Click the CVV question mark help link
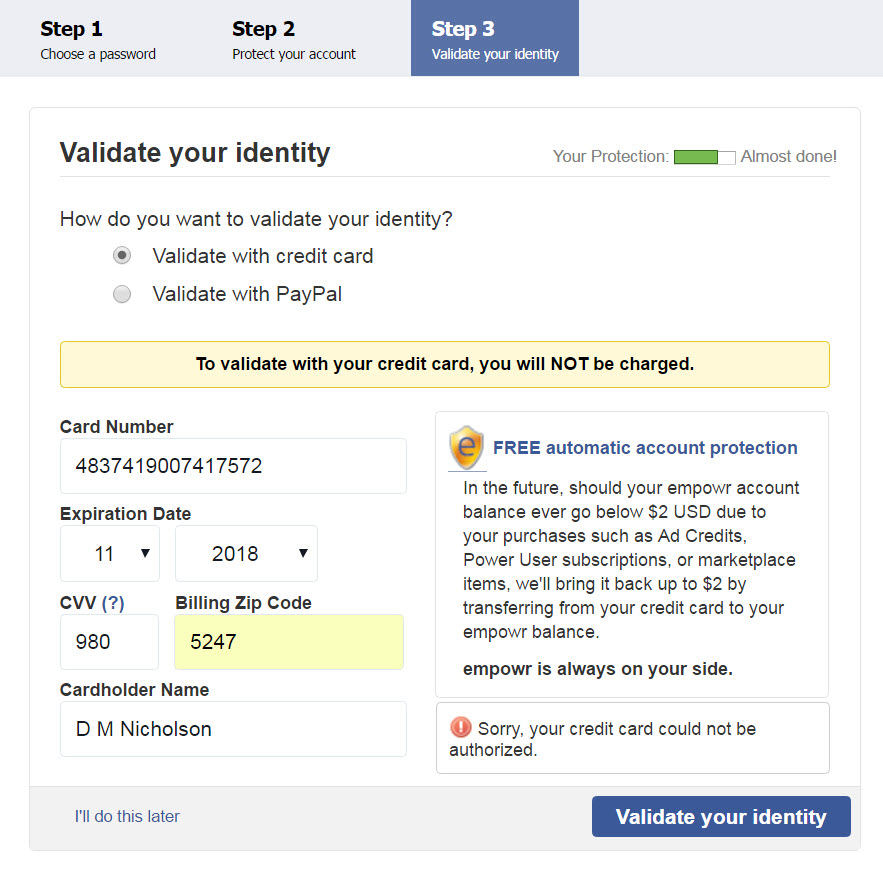 (113, 603)
